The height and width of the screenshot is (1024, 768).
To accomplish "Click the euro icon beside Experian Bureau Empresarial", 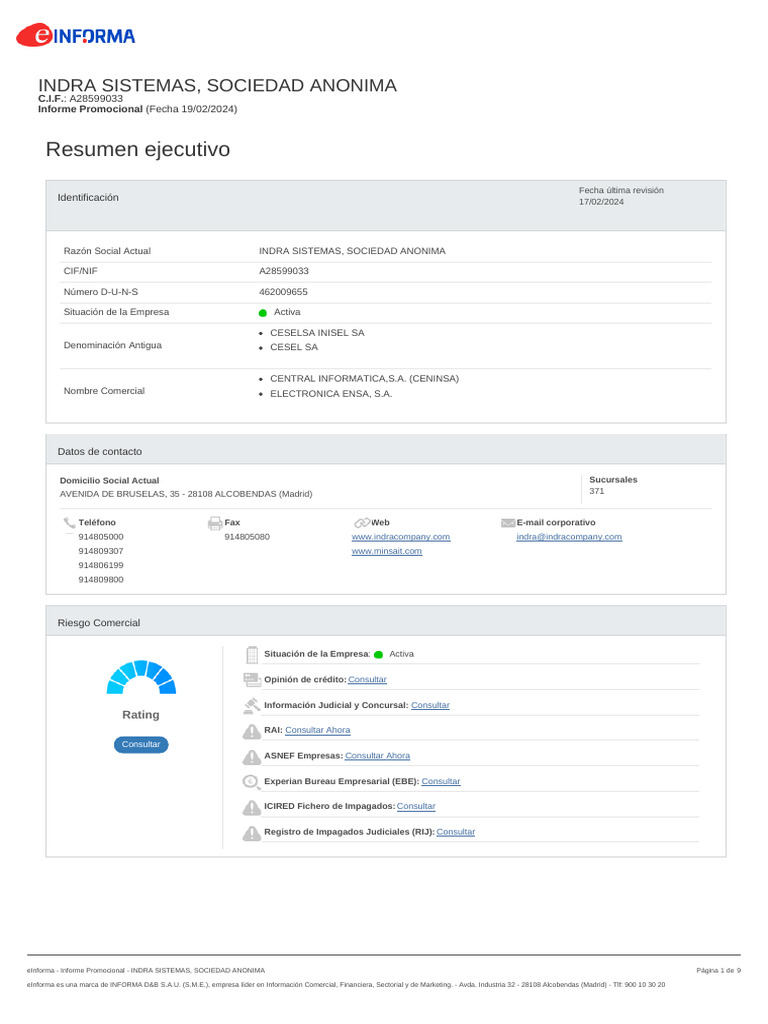I will (251, 781).
